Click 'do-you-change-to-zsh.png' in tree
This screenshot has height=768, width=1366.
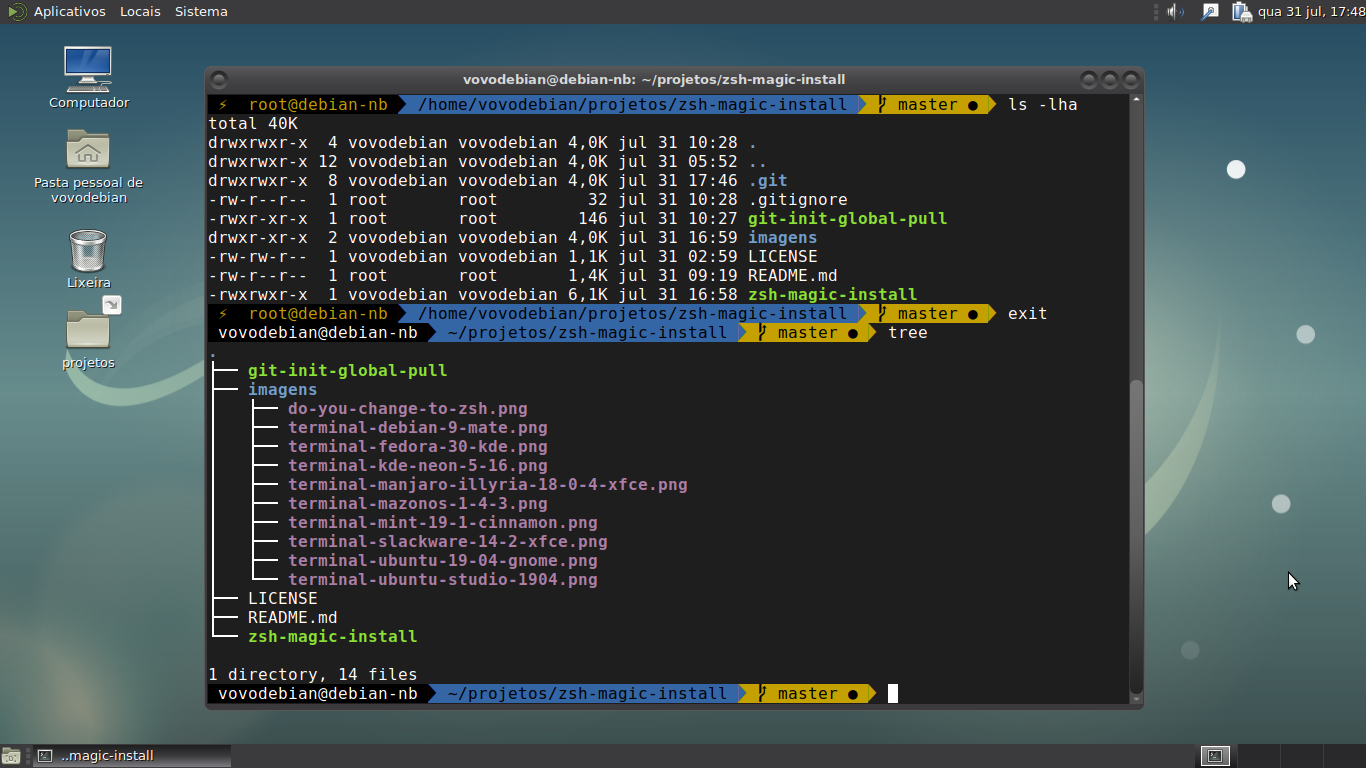point(408,408)
